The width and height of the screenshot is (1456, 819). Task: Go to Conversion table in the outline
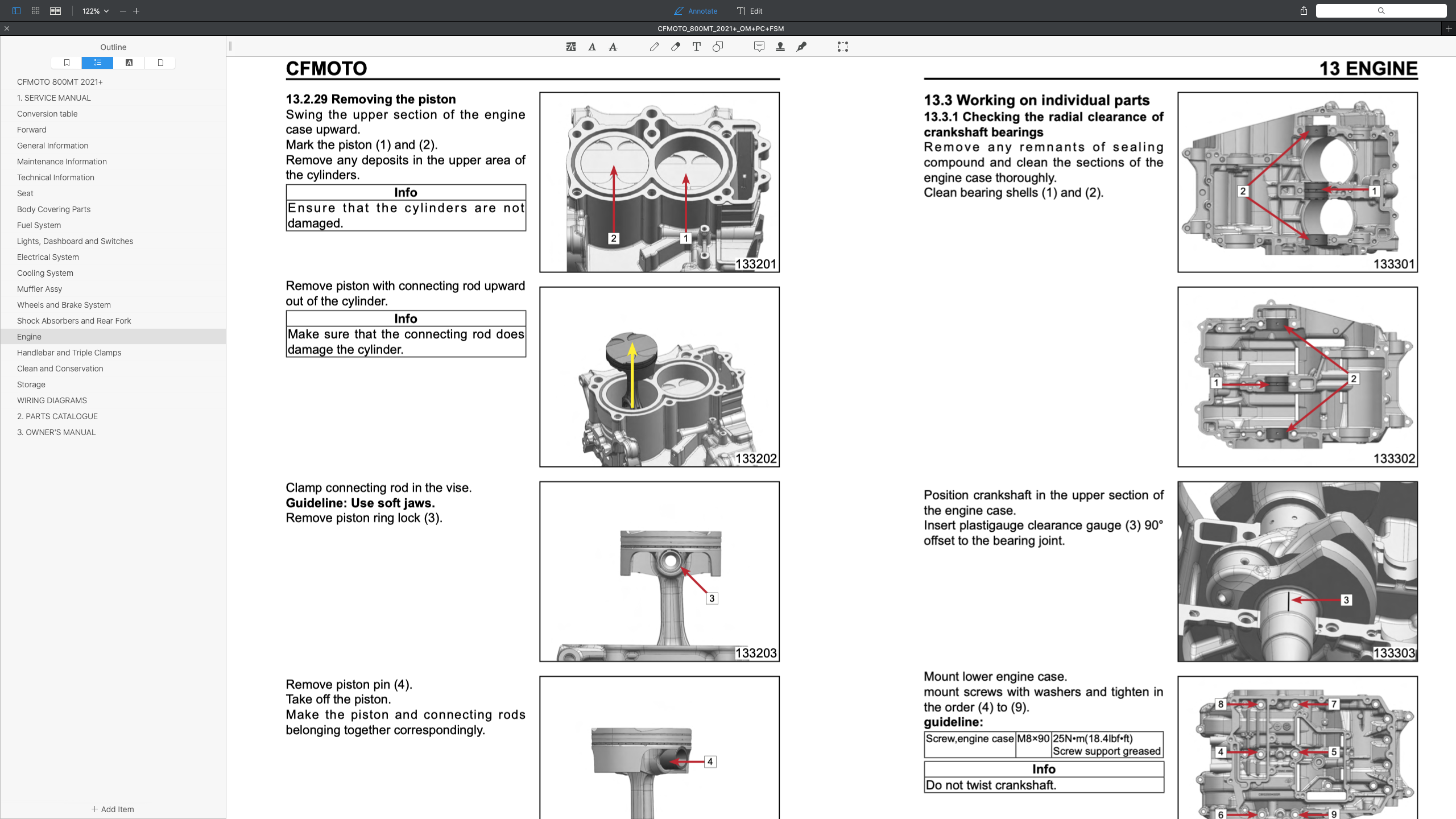click(x=47, y=114)
